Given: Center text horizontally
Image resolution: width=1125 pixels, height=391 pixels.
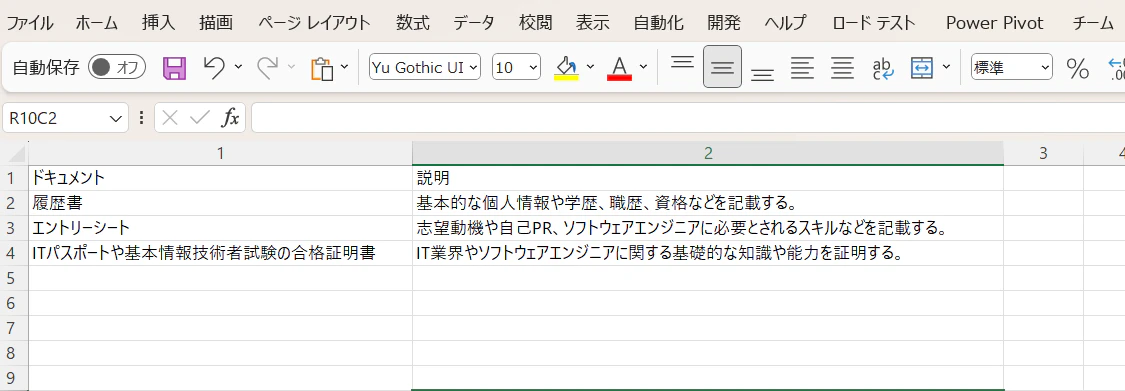Looking at the screenshot, I should [842, 67].
